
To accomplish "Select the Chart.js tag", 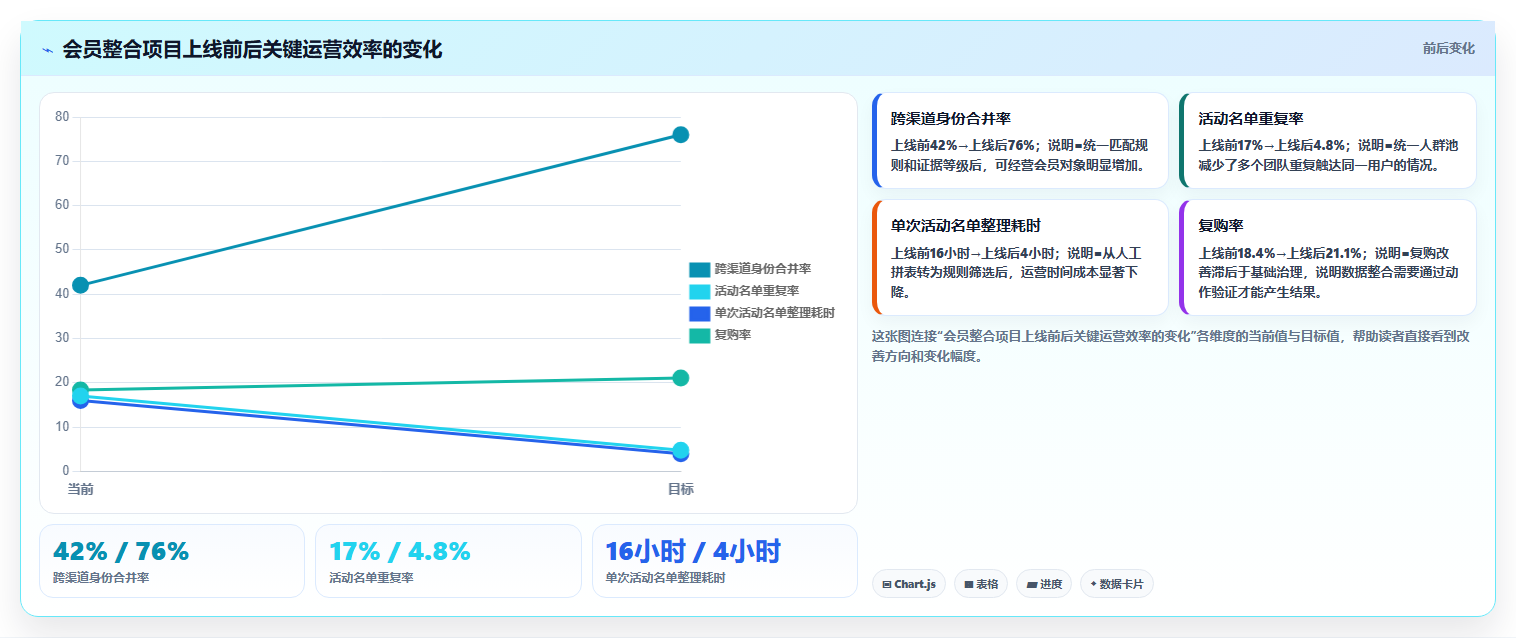I will pyautogui.click(x=909, y=584).
